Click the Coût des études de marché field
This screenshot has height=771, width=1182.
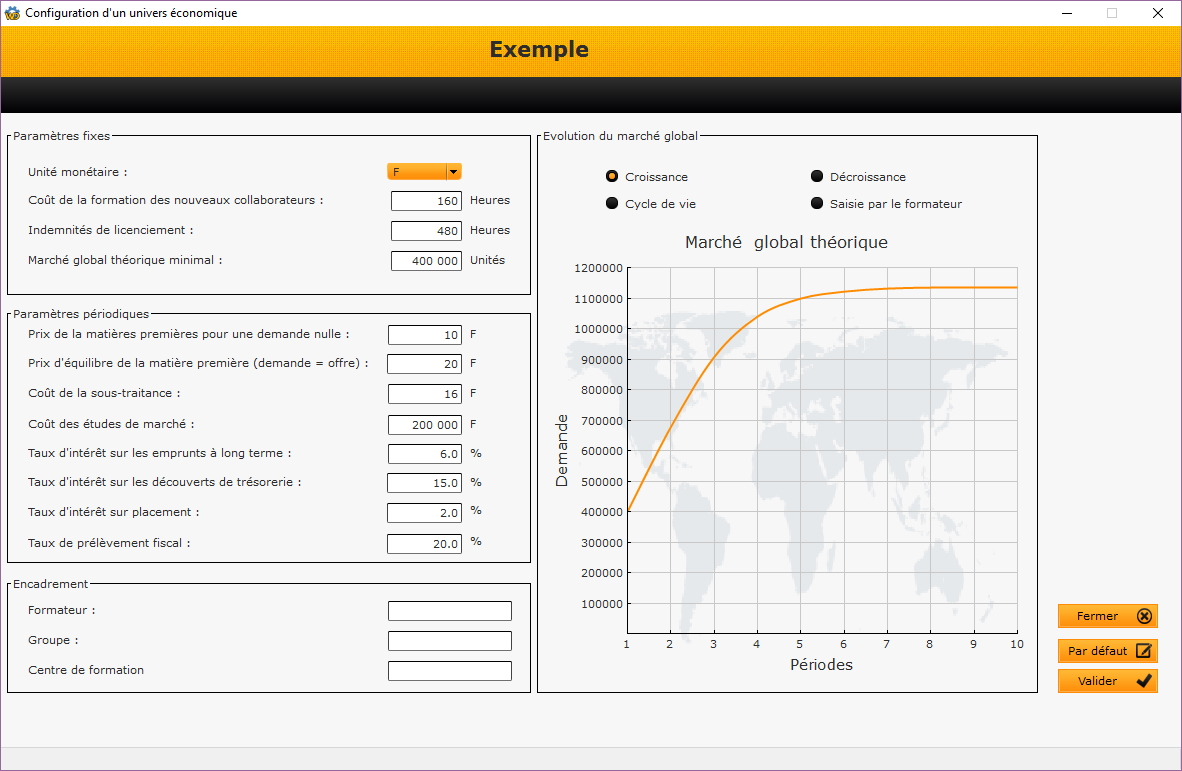pyautogui.click(x=424, y=425)
